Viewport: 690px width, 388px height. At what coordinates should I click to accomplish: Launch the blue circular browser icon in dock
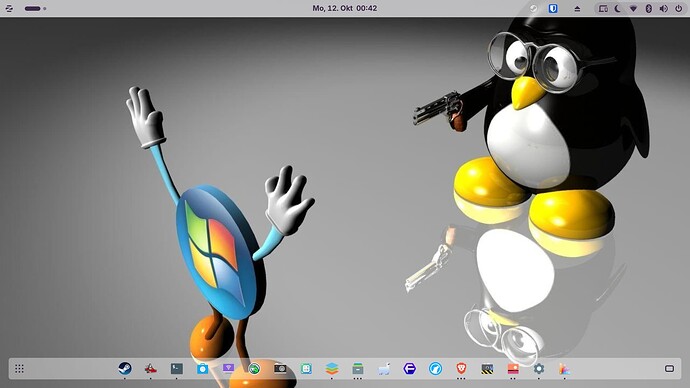point(436,368)
